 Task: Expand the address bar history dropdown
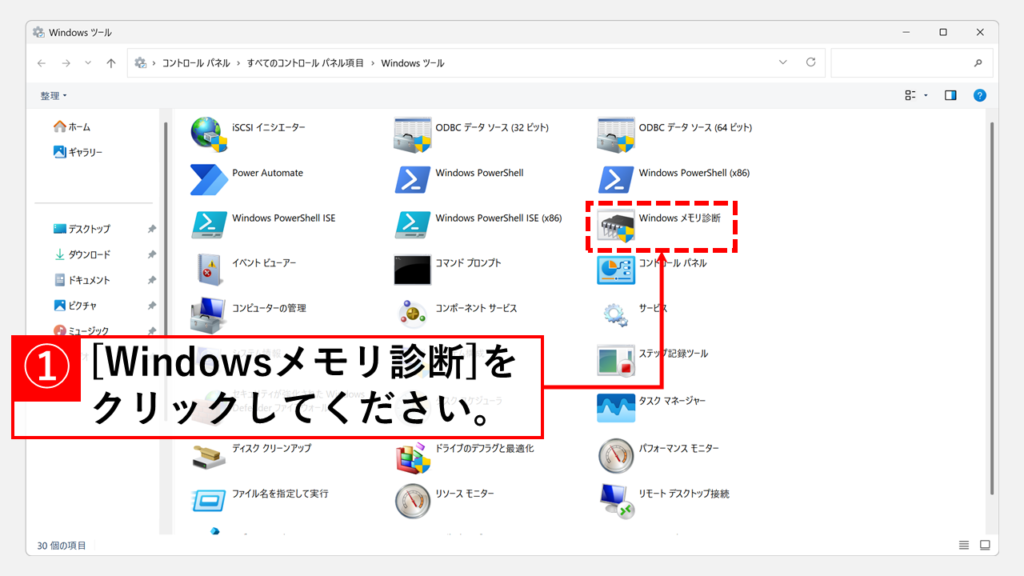[x=783, y=63]
